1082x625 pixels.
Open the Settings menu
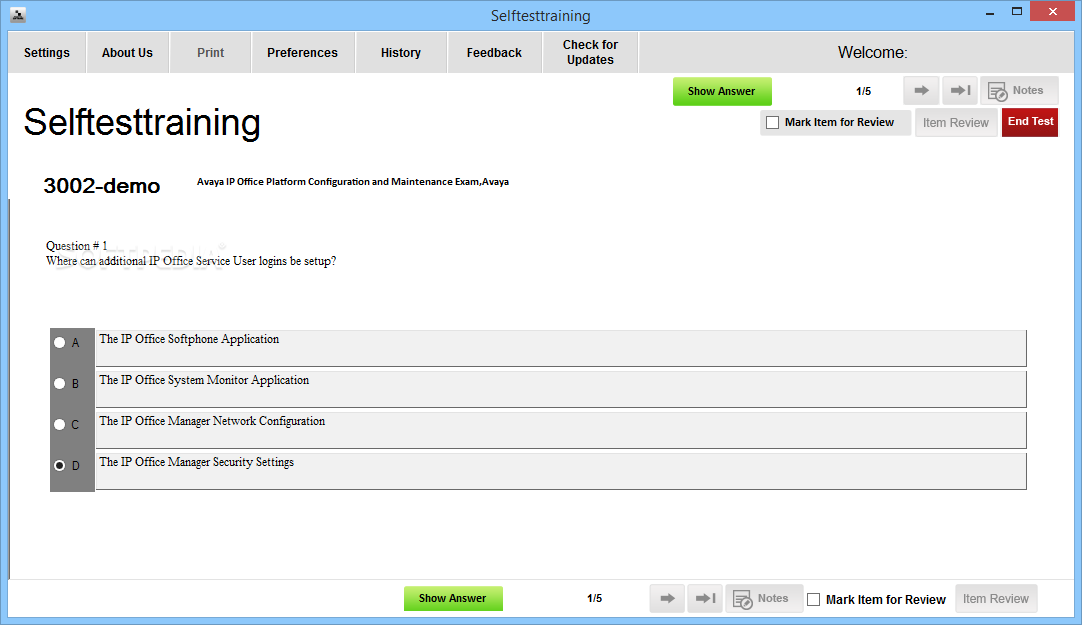47,52
